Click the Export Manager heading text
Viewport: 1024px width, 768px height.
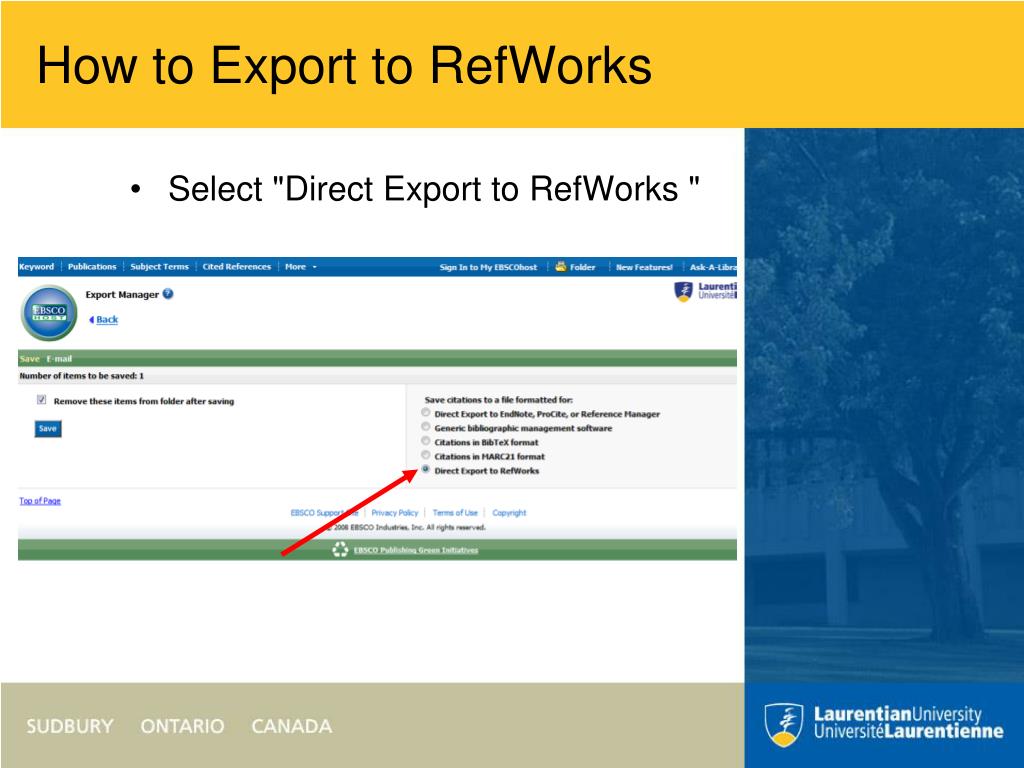pyautogui.click(x=122, y=295)
